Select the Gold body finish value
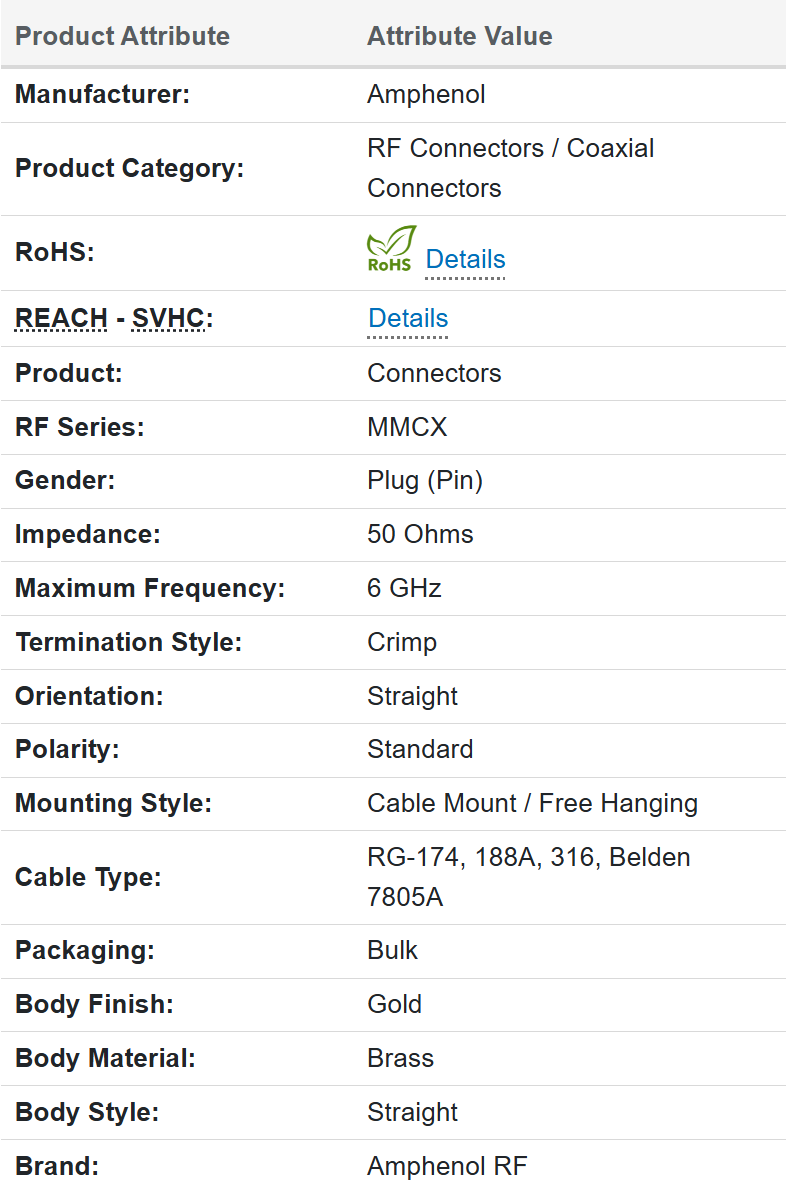The image size is (786, 1193). [x=395, y=1004]
